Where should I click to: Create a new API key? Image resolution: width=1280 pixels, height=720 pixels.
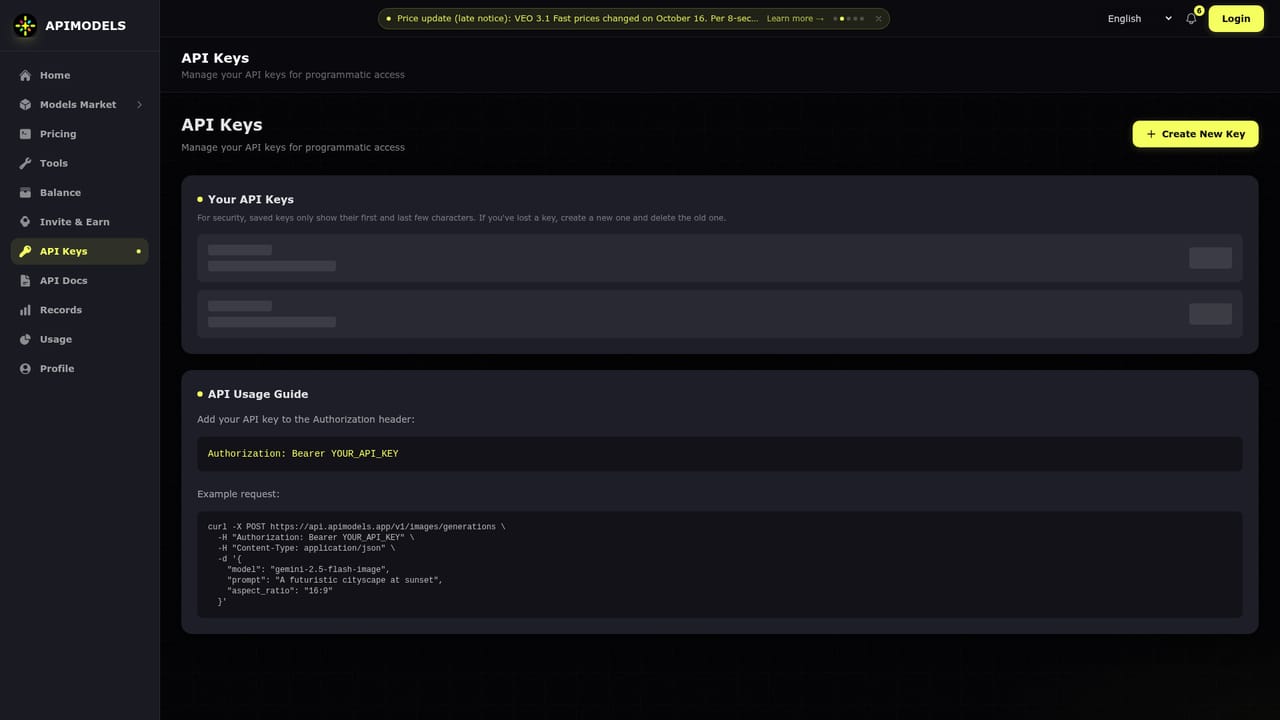tap(1195, 134)
